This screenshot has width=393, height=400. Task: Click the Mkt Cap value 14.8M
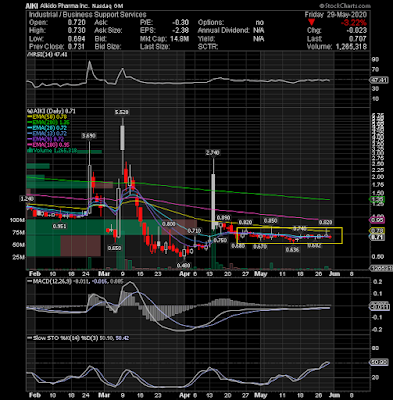click(x=180, y=39)
